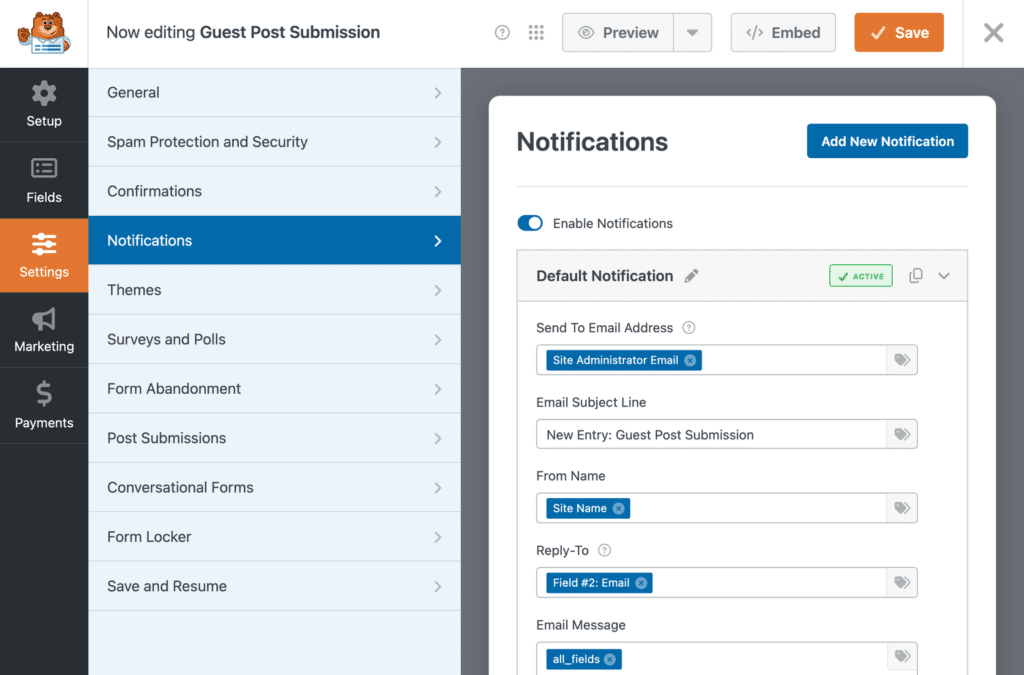Open Payments dollar sign panel
Viewport: 1024px width, 675px height.
[x=44, y=405]
